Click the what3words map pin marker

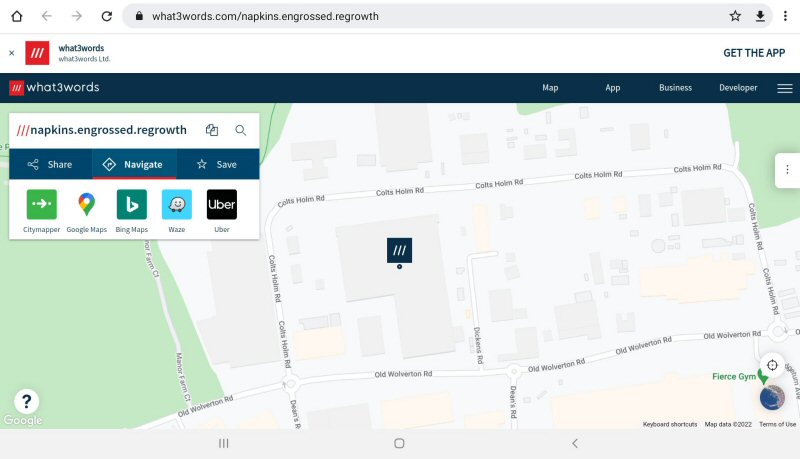point(399,251)
